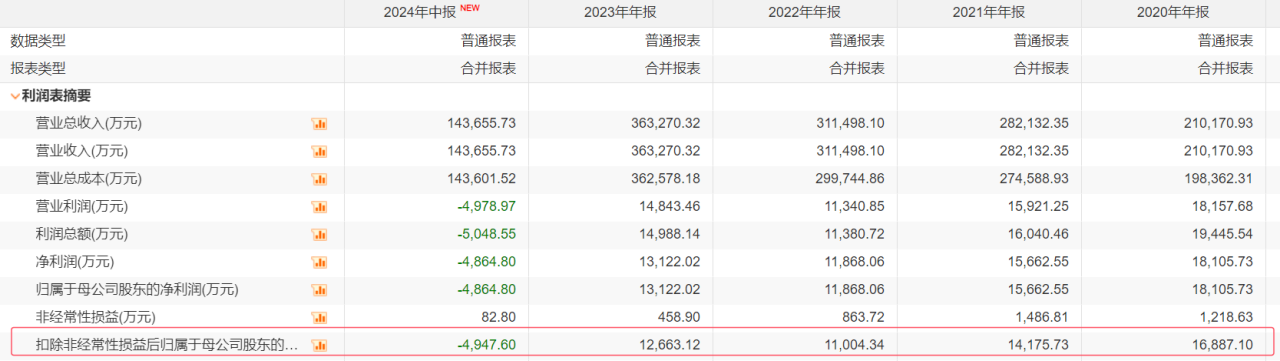Click the highlighted 扣除非经常性损益后归属于母公司股东的 label
Image resolution: width=1280 pixels, height=361 pixels.
[x=167, y=345]
